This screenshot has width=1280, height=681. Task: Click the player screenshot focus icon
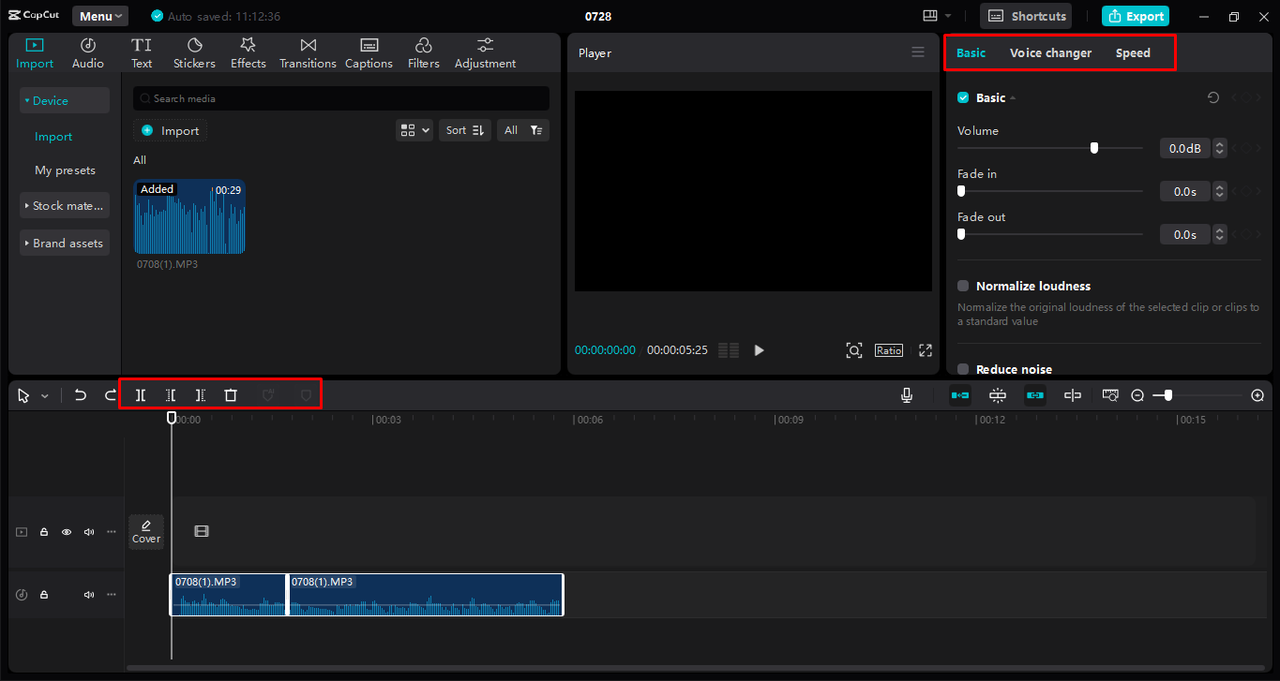(854, 350)
